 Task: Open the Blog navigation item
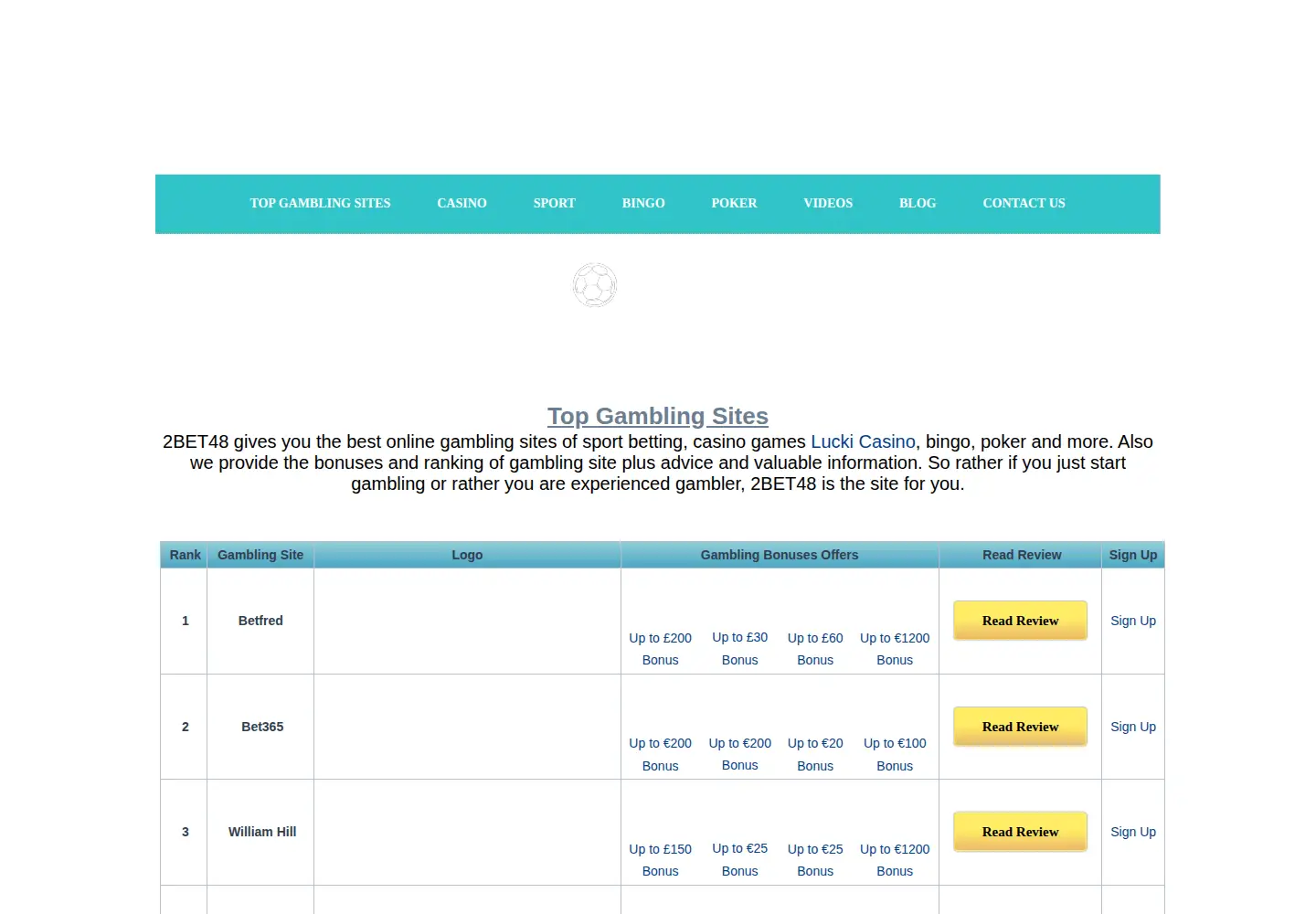pyautogui.click(x=918, y=203)
